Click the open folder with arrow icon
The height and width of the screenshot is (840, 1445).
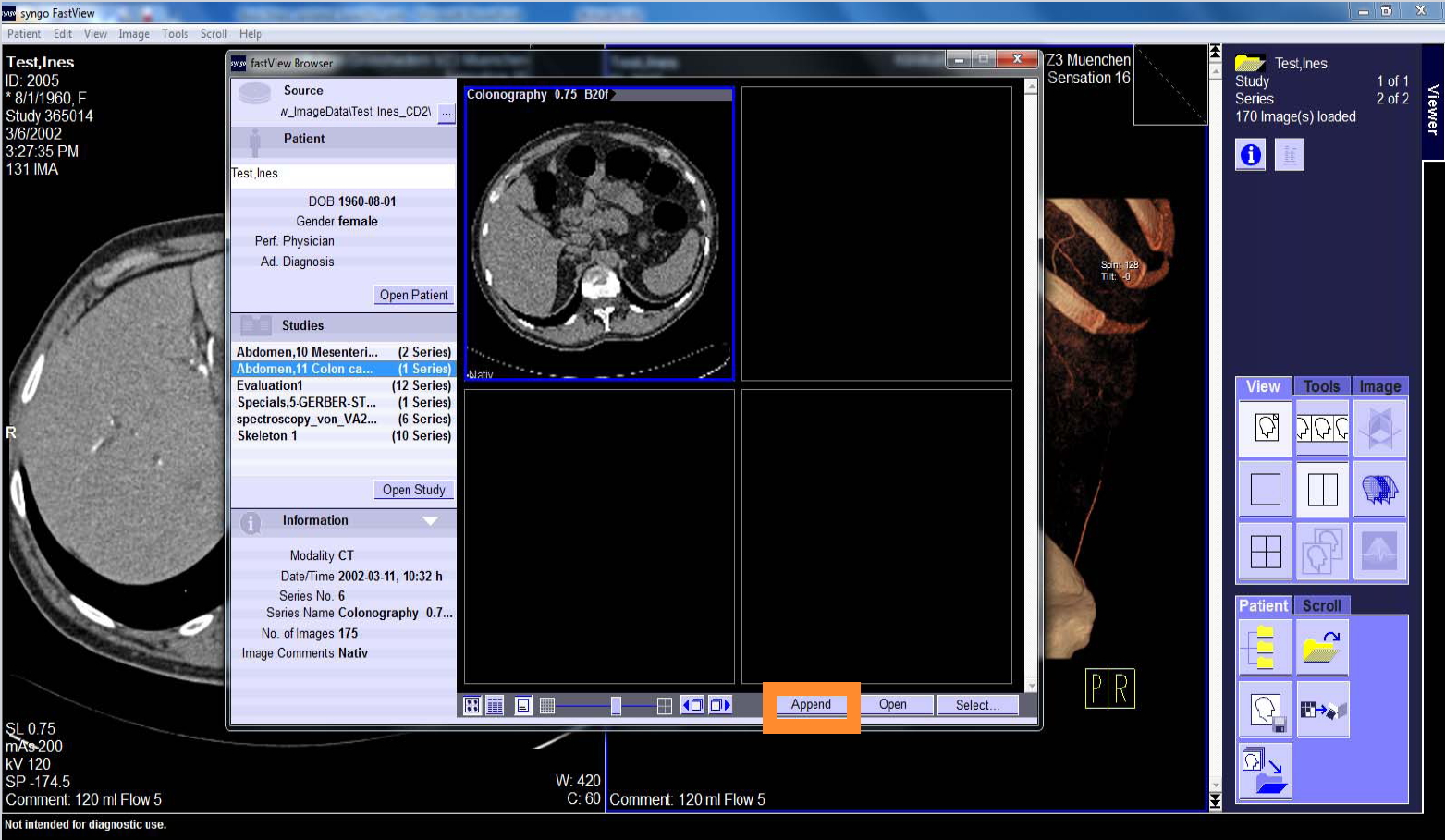(1322, 647)
